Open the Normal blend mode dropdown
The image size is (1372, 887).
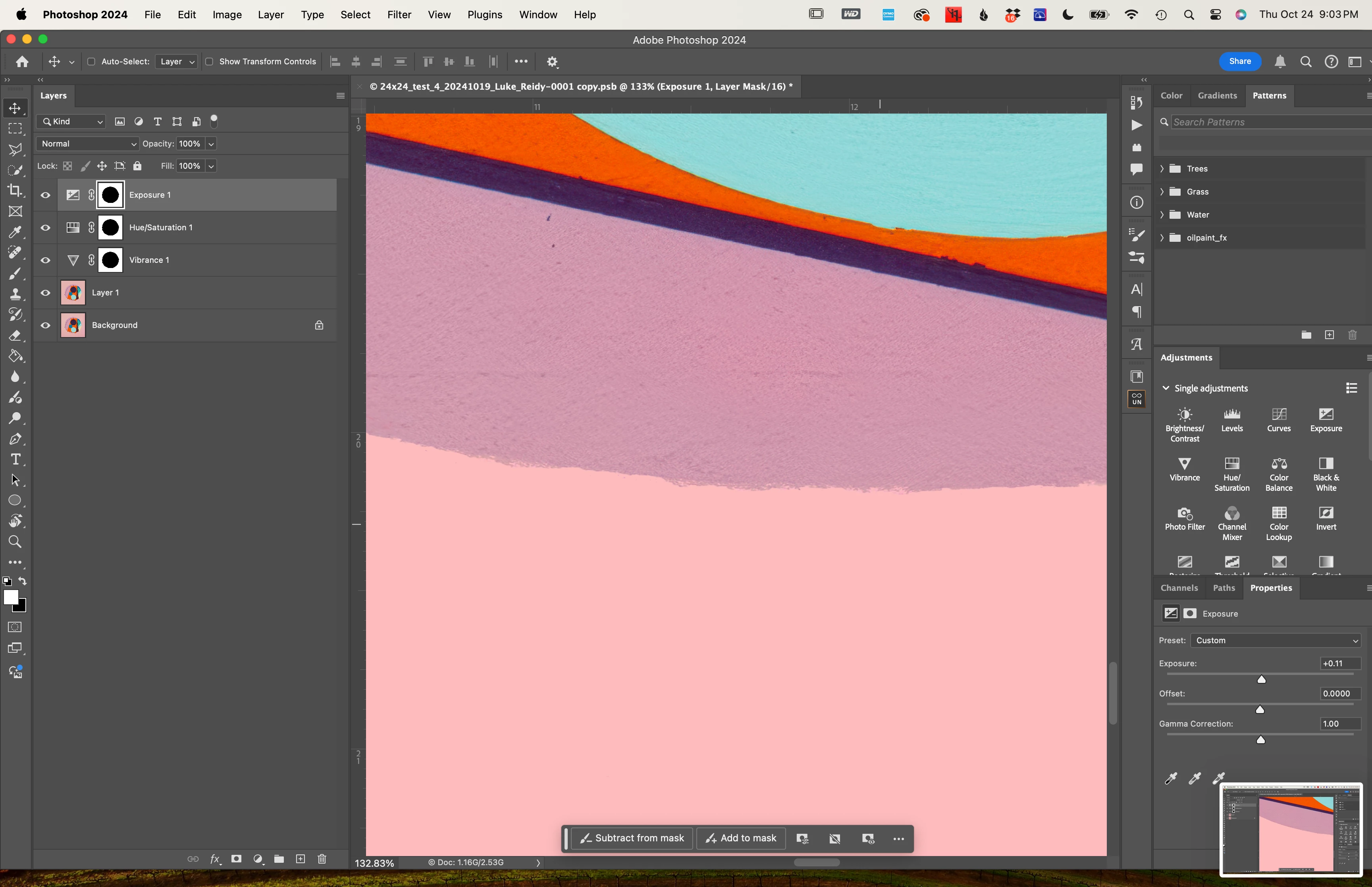(88, 144)
